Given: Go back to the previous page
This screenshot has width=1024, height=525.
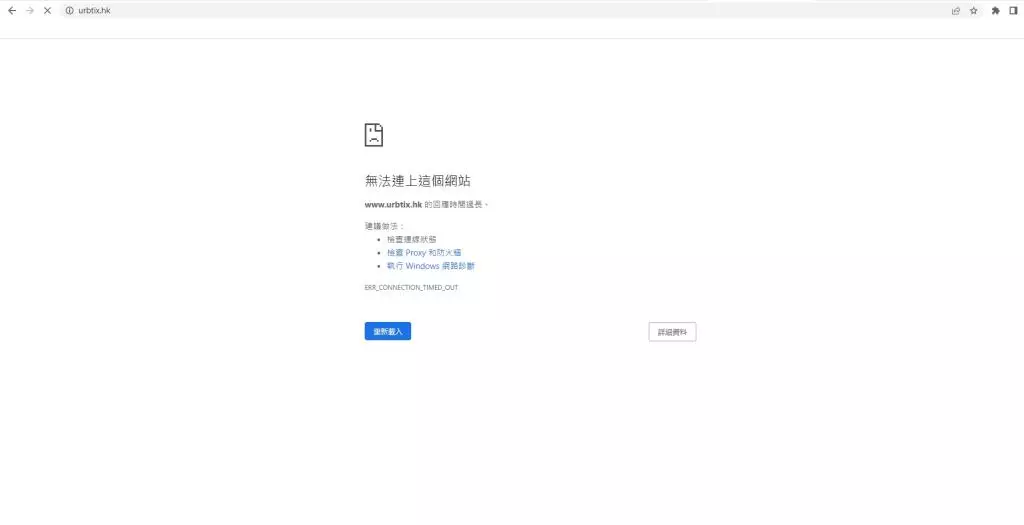Looking at the screenshot, I should [x=12, y=10].
